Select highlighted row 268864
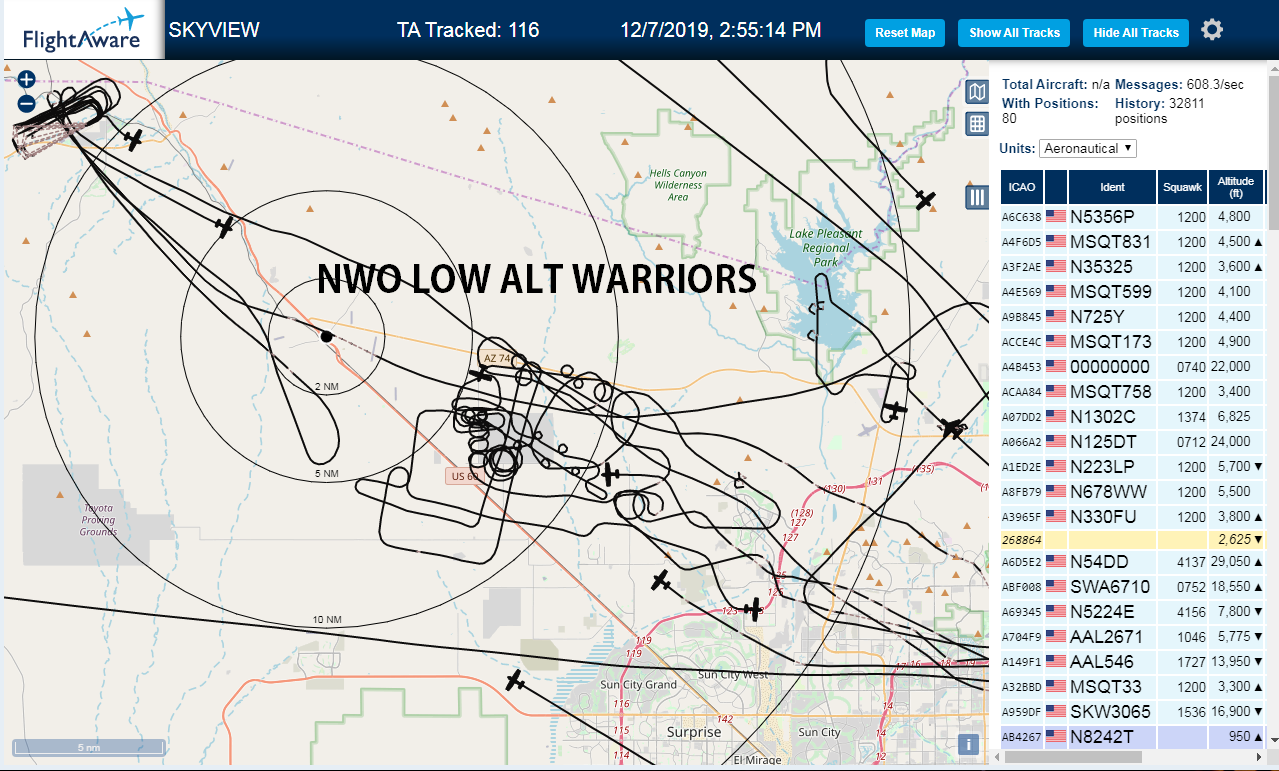 click(x=1134, y=540)
